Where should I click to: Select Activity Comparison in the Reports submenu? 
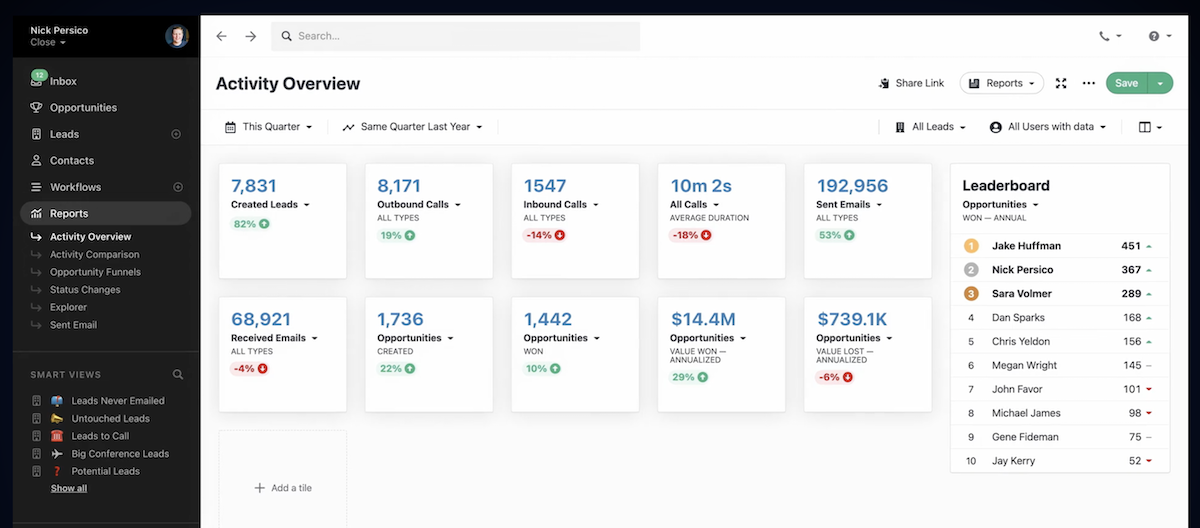pyautogui.click(x=95, y=254)
